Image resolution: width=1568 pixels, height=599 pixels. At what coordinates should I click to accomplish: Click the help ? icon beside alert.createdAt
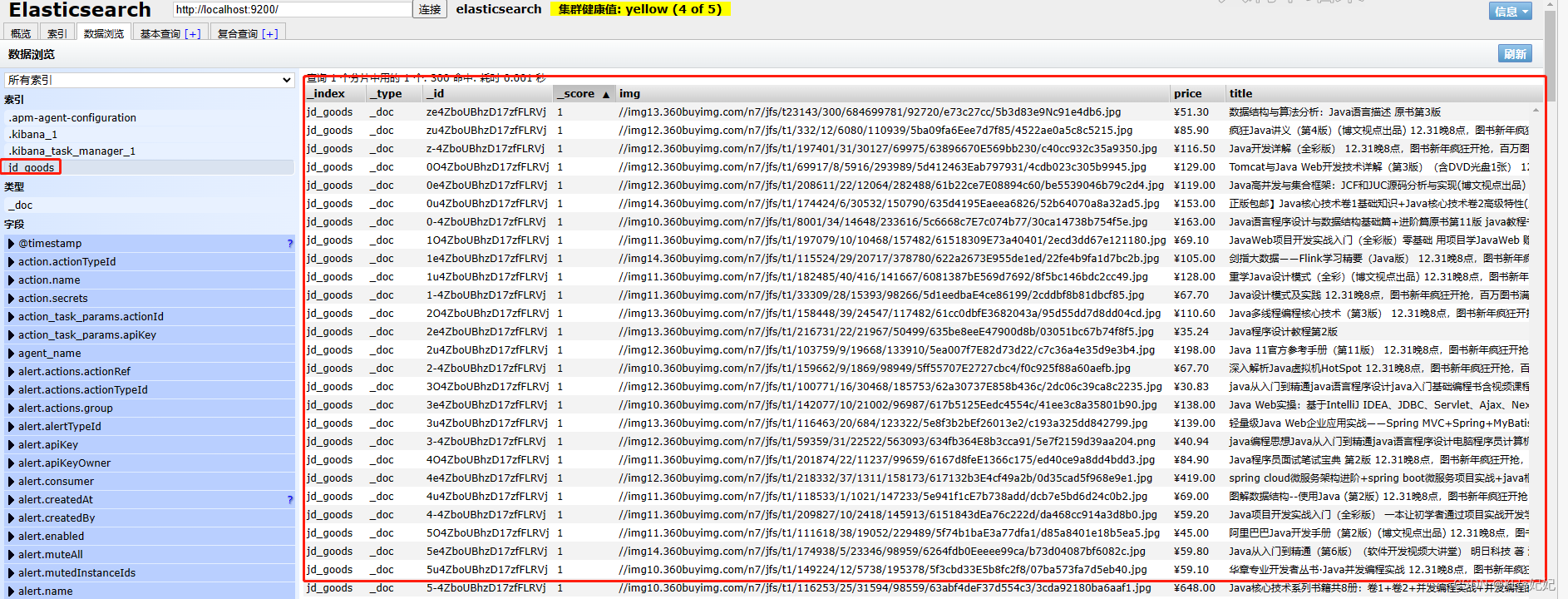(x=289, y=500)
